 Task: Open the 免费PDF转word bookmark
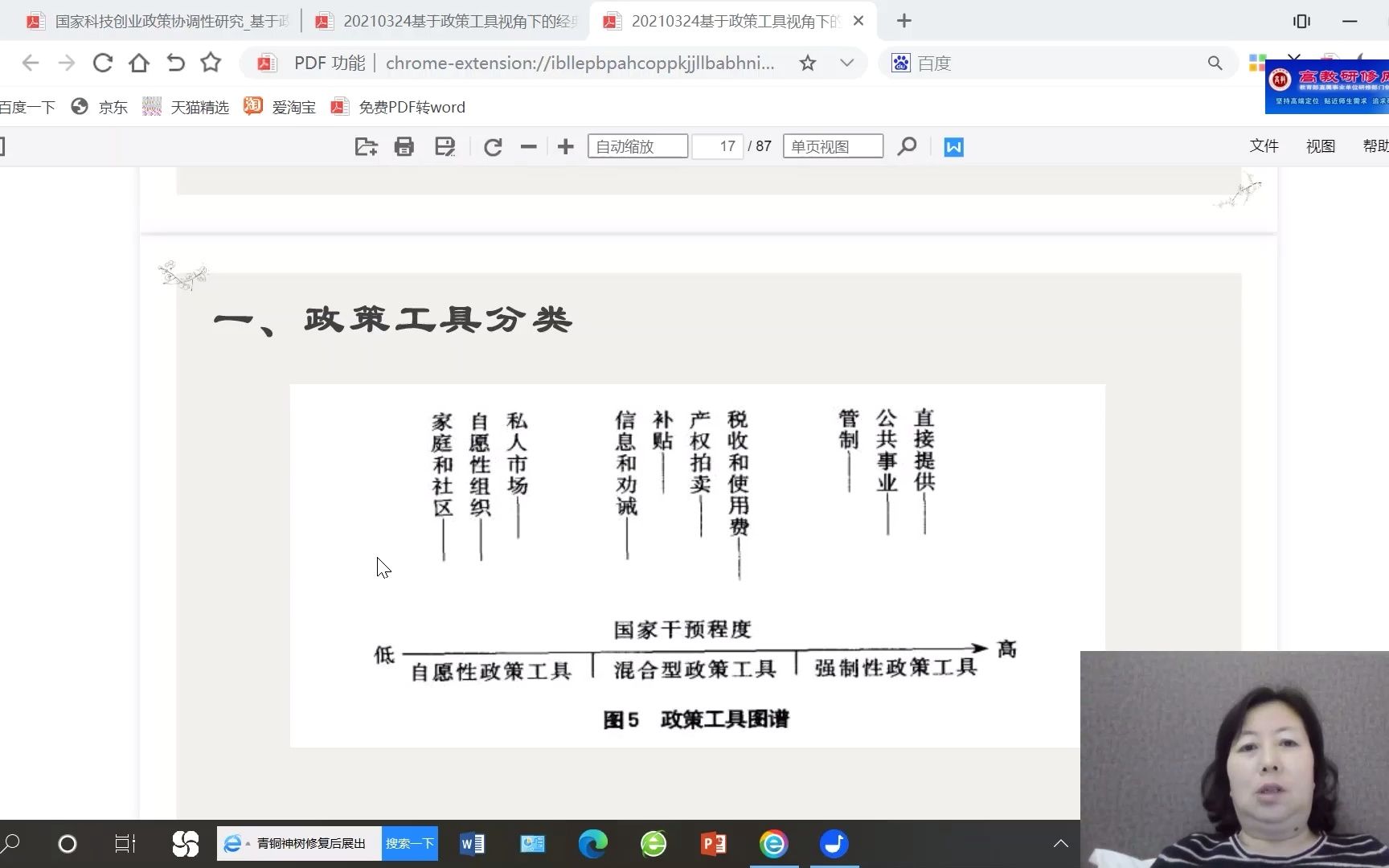coord(398,107)
